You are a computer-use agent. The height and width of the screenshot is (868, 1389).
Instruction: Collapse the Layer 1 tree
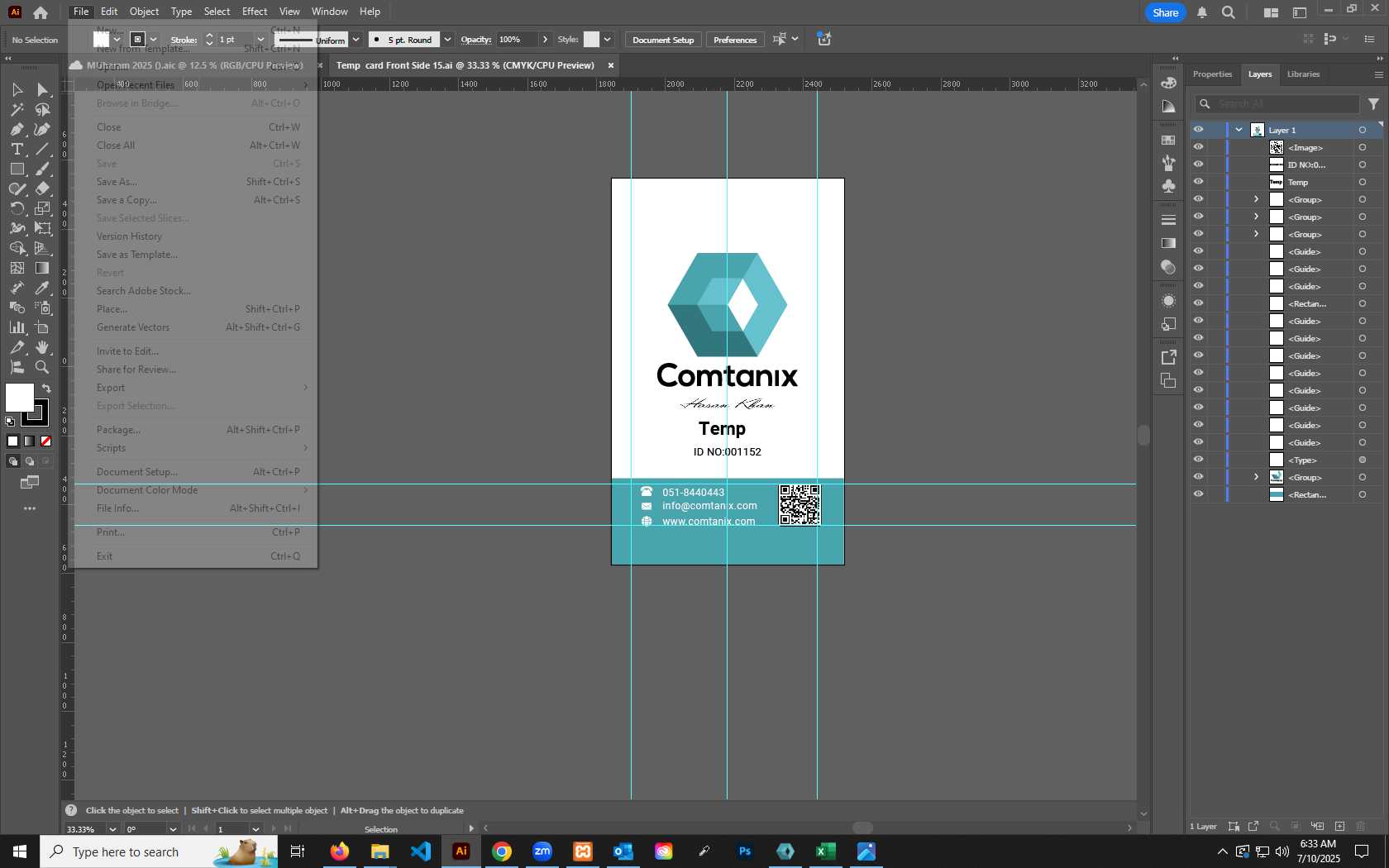click(x=1239, y=130)
